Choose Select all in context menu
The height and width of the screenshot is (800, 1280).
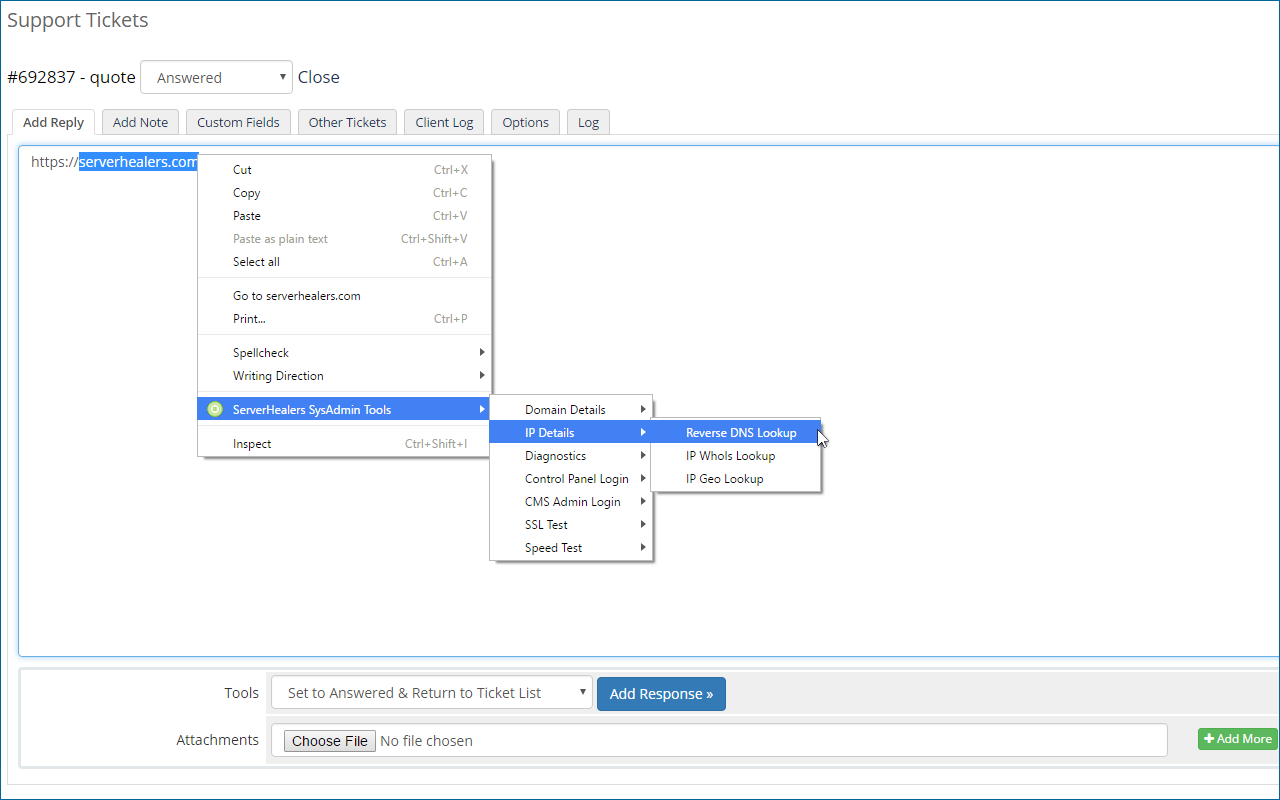(344, 262)
